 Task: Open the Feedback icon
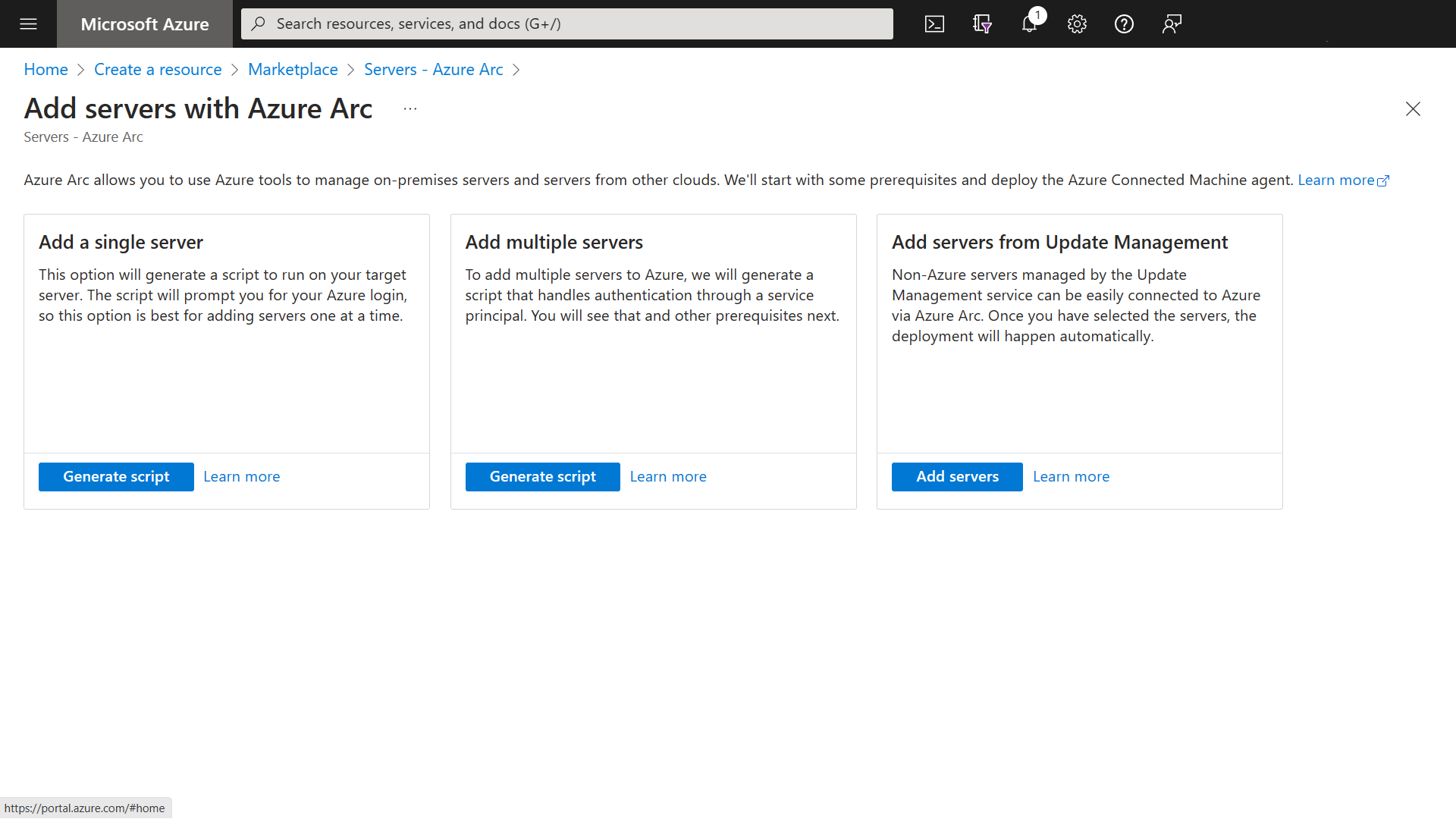coord(1172,24)
